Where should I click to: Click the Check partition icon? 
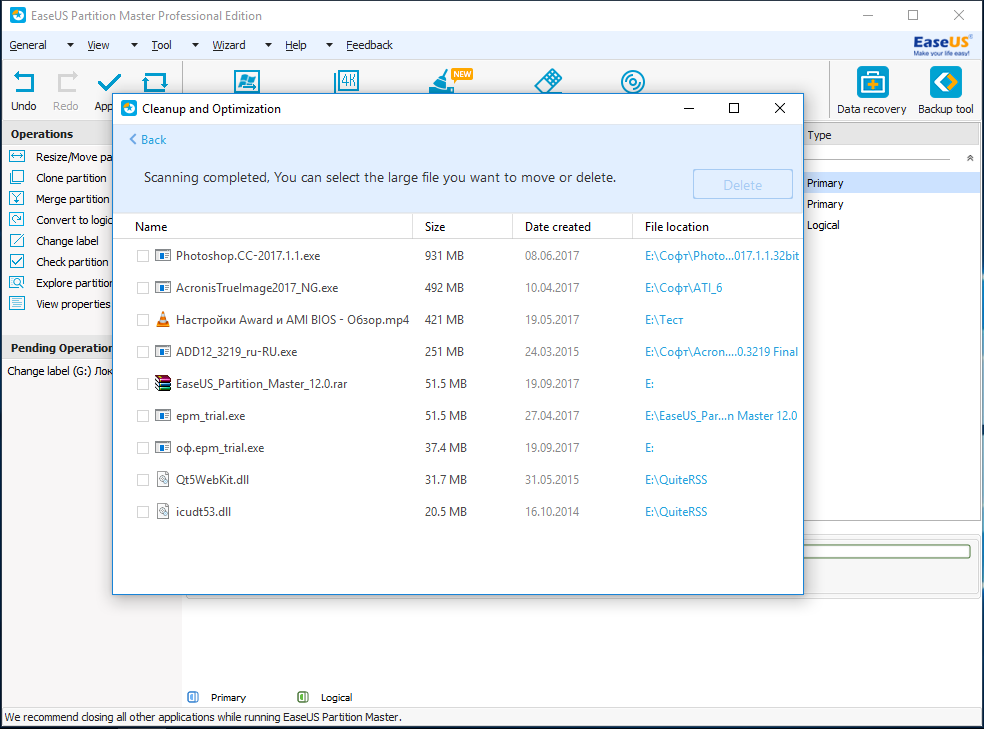point(17,262)
